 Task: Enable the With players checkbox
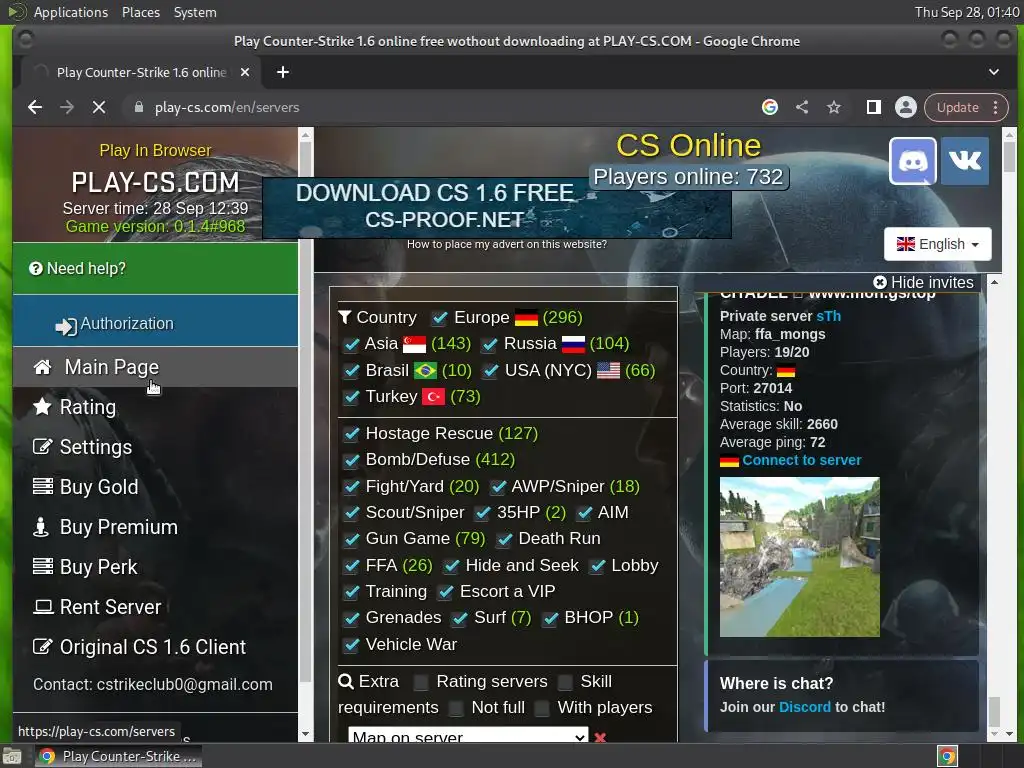pos(542,708)
